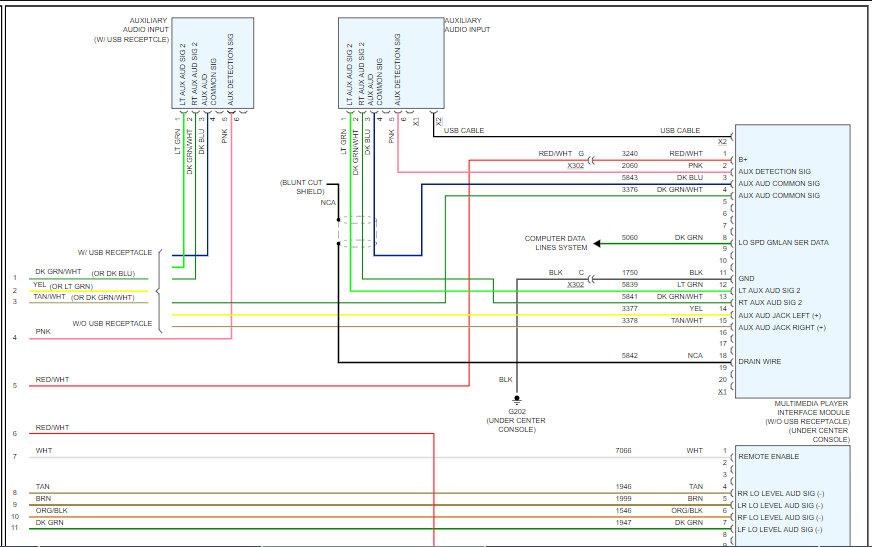This screenshot has height=547, width=872.
Task: Select circuit number 2060
Action: click(x=630, y=166)
